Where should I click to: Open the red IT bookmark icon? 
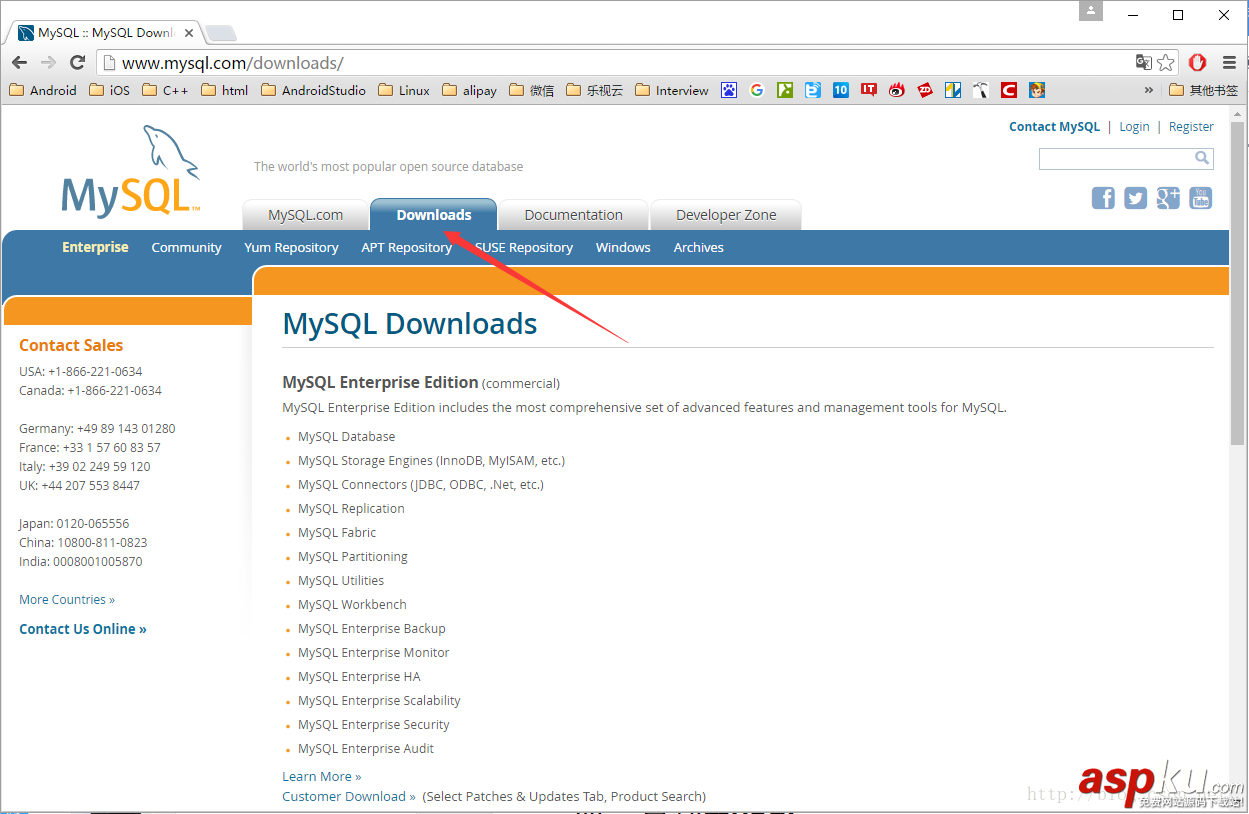pos(869,90)
